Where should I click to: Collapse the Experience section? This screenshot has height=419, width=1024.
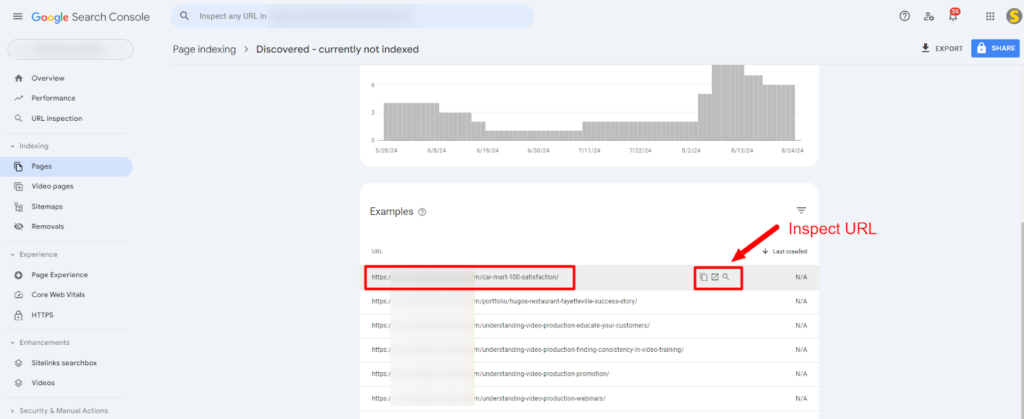(33, 255)
